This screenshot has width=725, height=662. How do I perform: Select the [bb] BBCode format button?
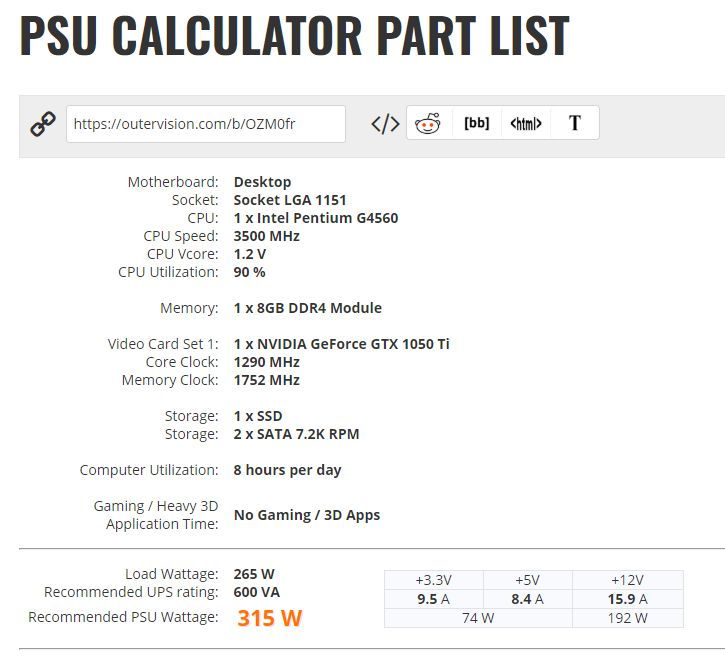[477, 124]
